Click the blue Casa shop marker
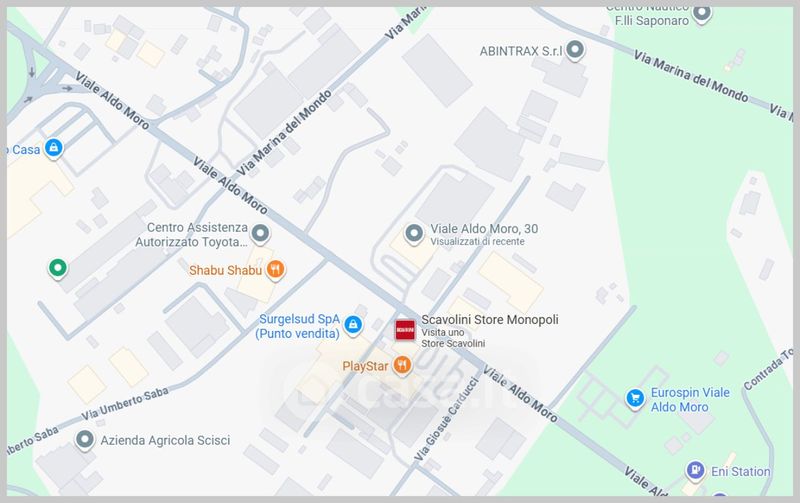The height and width of the screenshot is (503, 800). 54,148
